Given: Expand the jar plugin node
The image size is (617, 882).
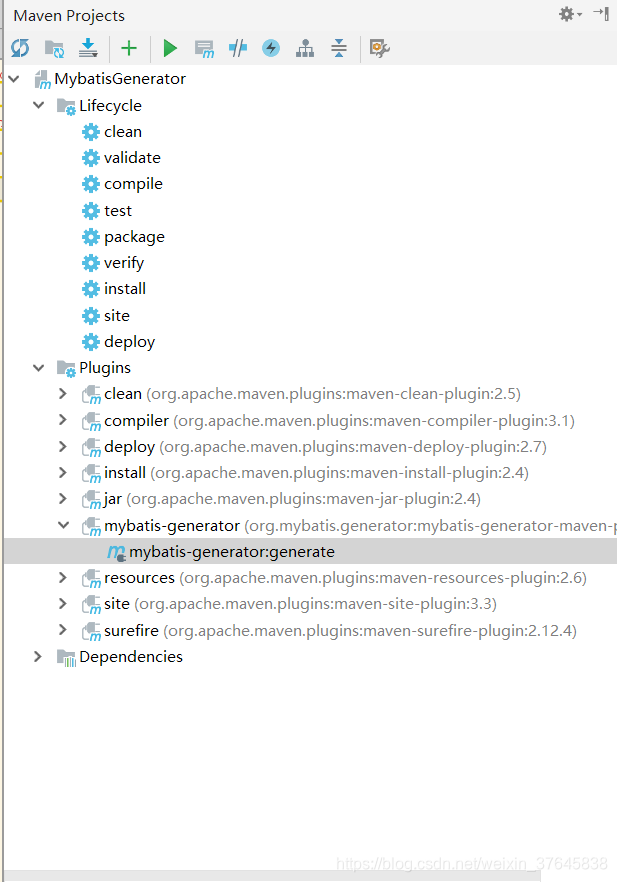Looking at the screenshot, I should click(63, 499).
